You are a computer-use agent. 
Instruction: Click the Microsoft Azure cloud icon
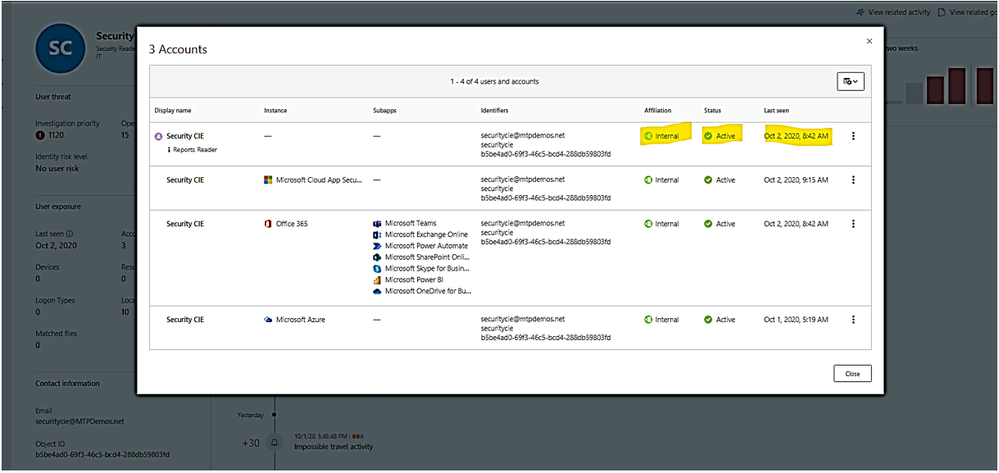tap(268, 319)
